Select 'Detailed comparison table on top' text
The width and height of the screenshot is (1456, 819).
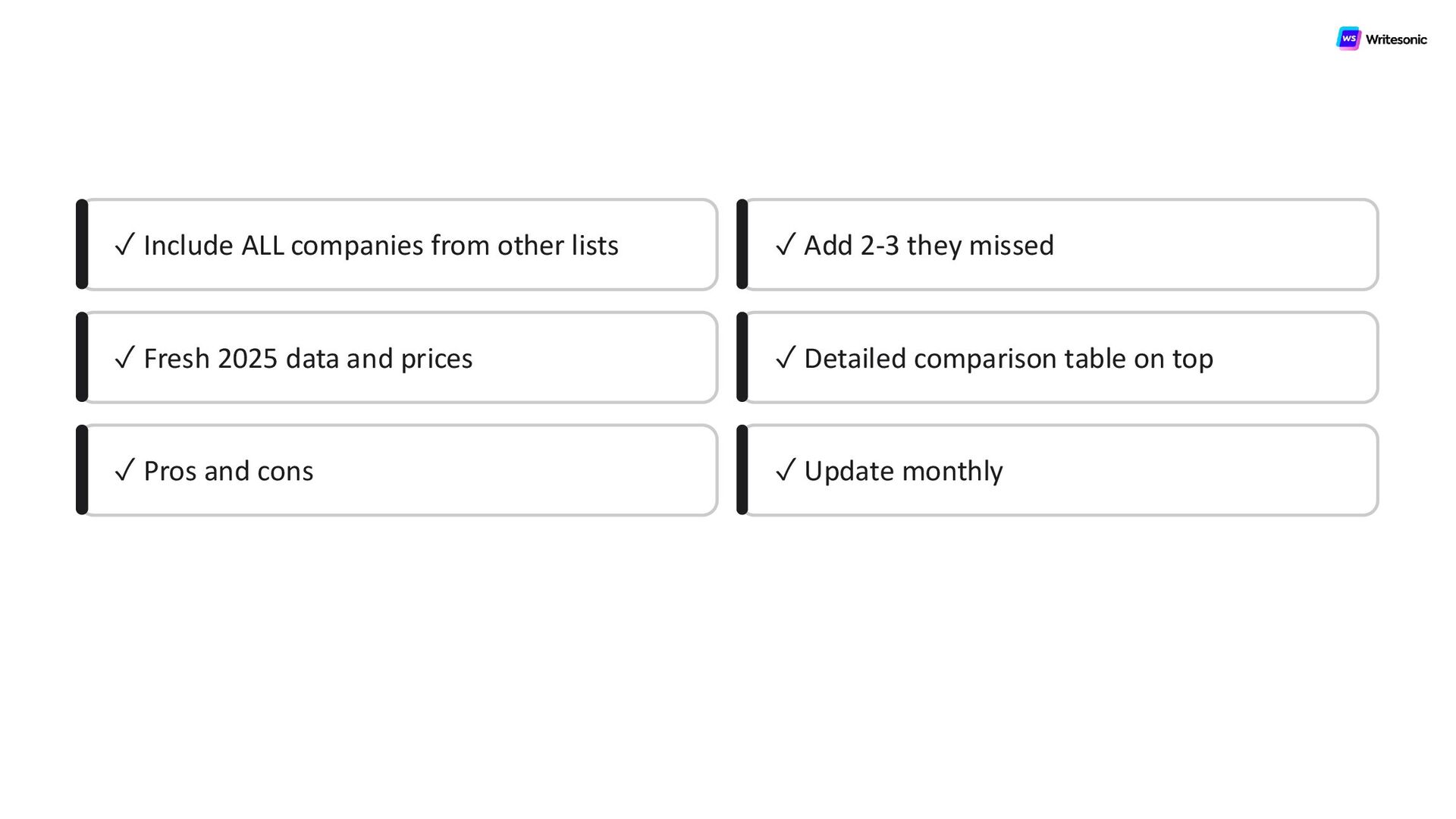coord(1009,359)
